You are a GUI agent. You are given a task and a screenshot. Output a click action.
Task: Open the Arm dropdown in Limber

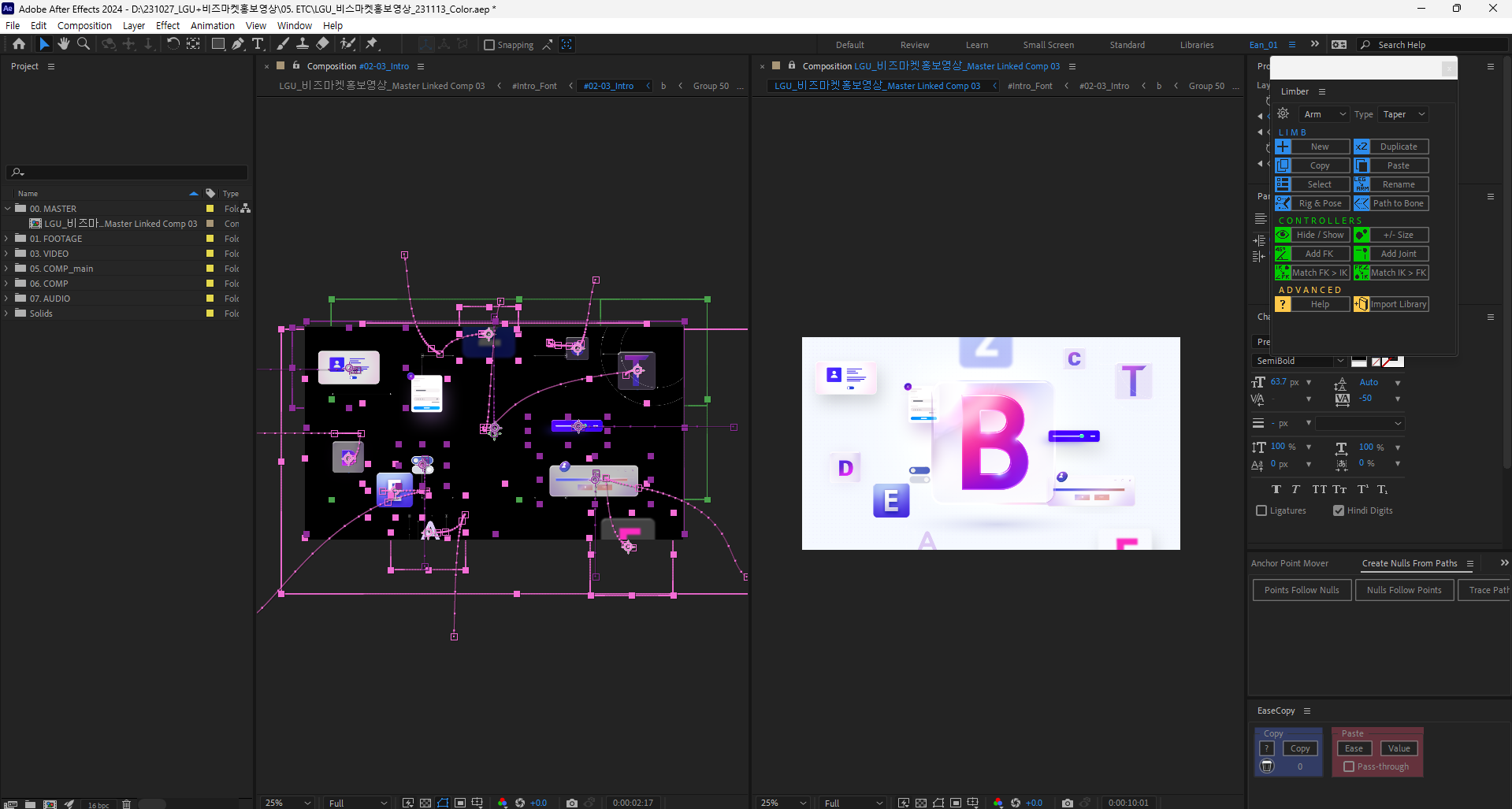point(1323,113)
